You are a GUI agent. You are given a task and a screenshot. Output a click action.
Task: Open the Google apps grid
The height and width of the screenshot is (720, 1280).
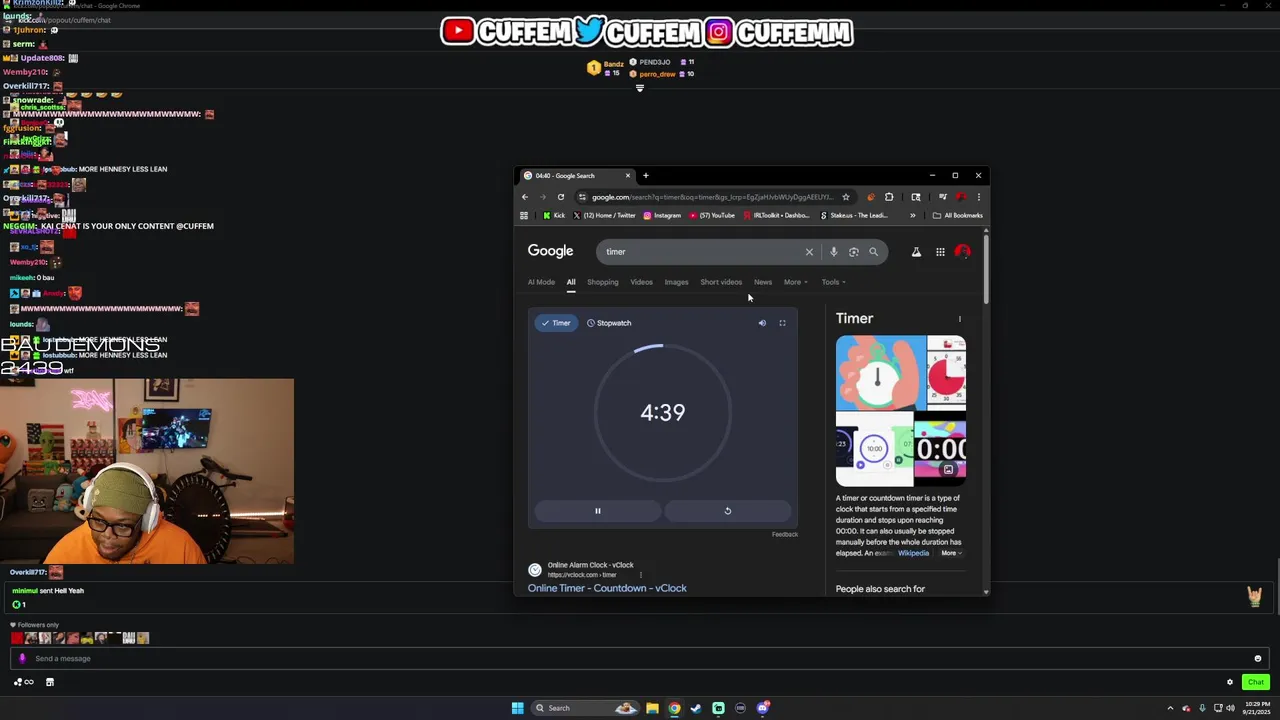940,252
